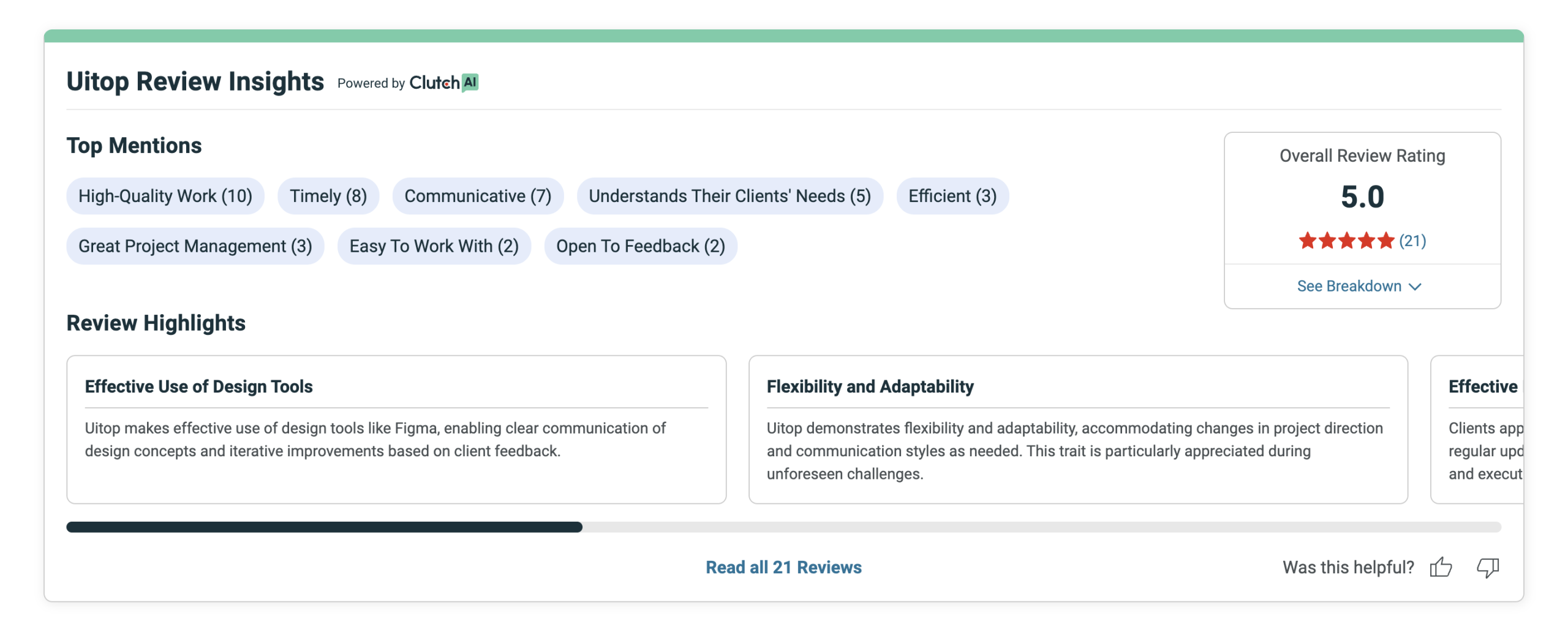Click the red five-star rating icons
The image size is (1568, 624).
pyautogui.click(x=1346, y=241)
